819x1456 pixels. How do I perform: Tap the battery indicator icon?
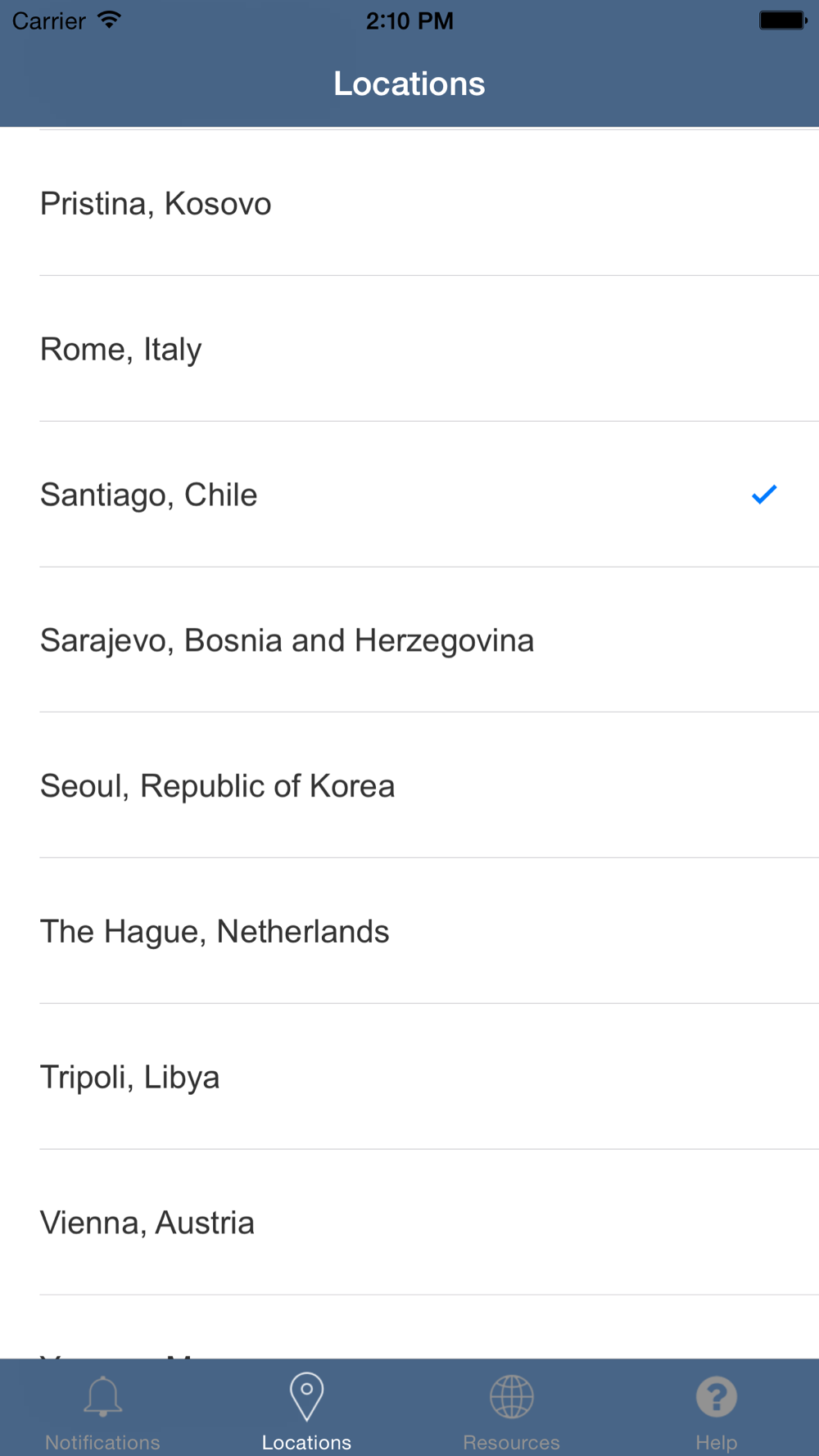pyautogui.click(x=783, y=20)
